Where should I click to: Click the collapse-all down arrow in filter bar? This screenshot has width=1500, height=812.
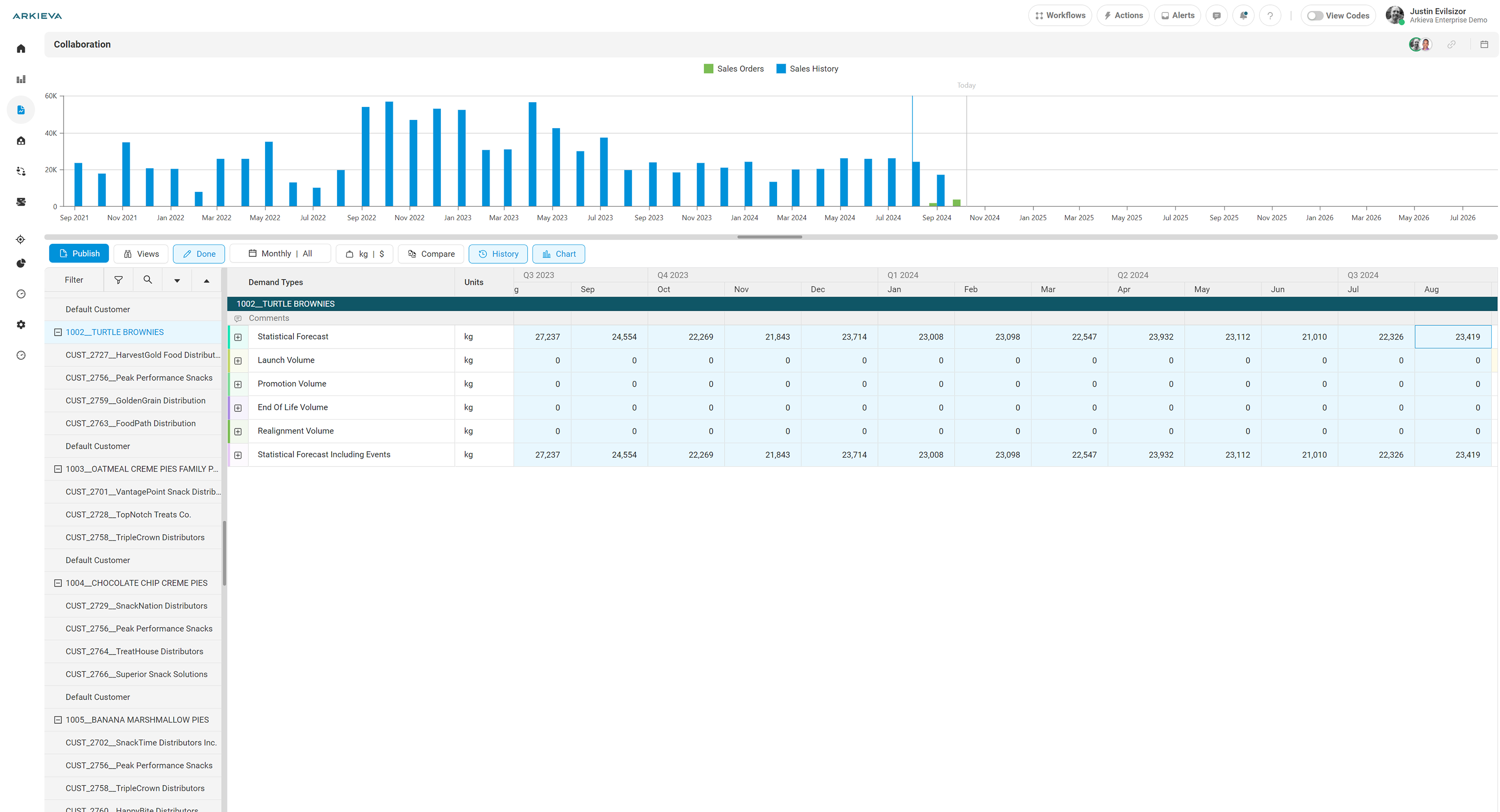point(177,281)
